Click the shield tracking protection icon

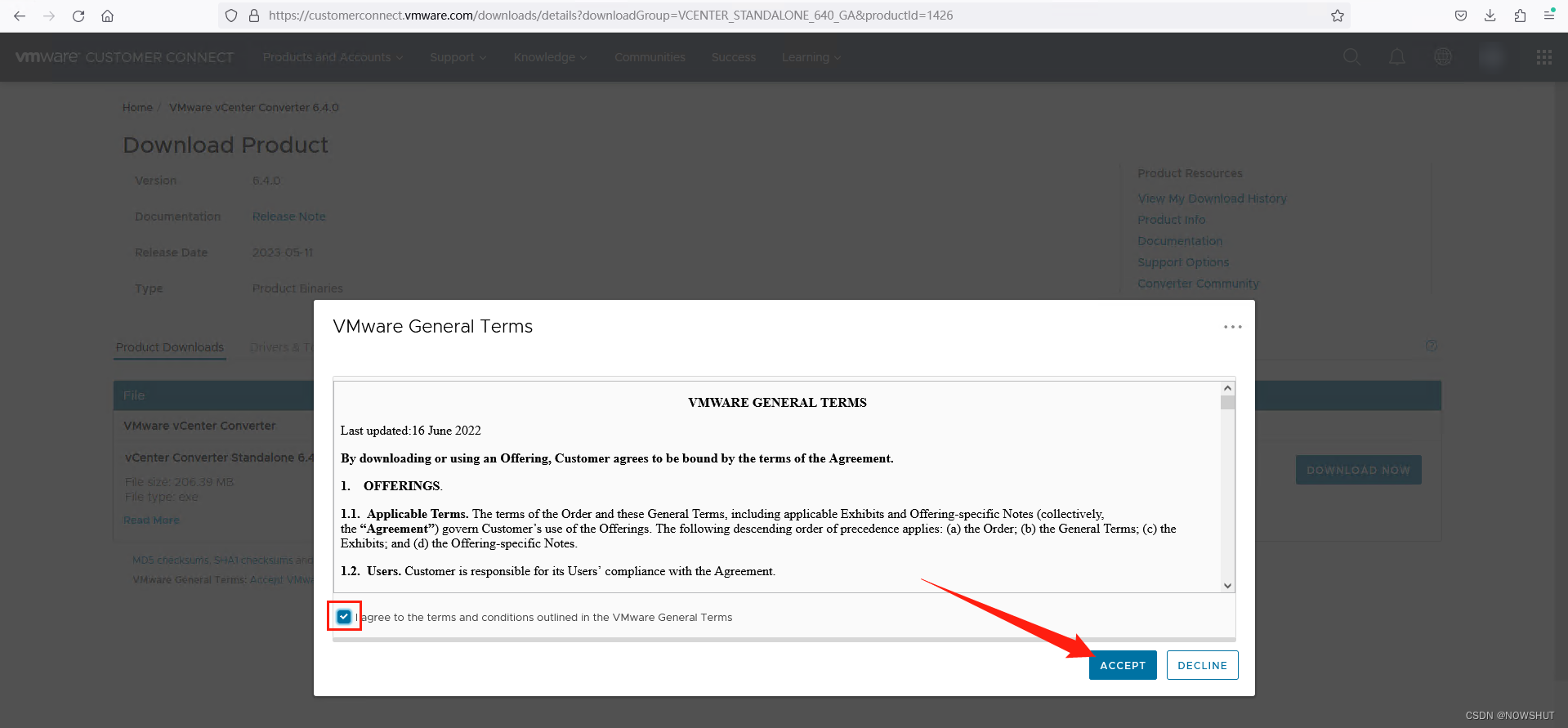[231, 16]
